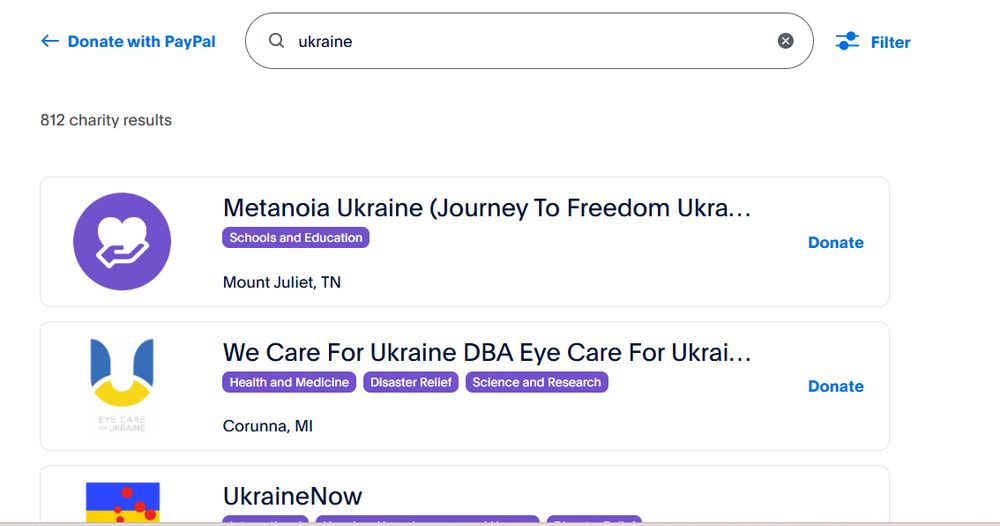Open UkraineNow charity title

(x=292, y=496)
